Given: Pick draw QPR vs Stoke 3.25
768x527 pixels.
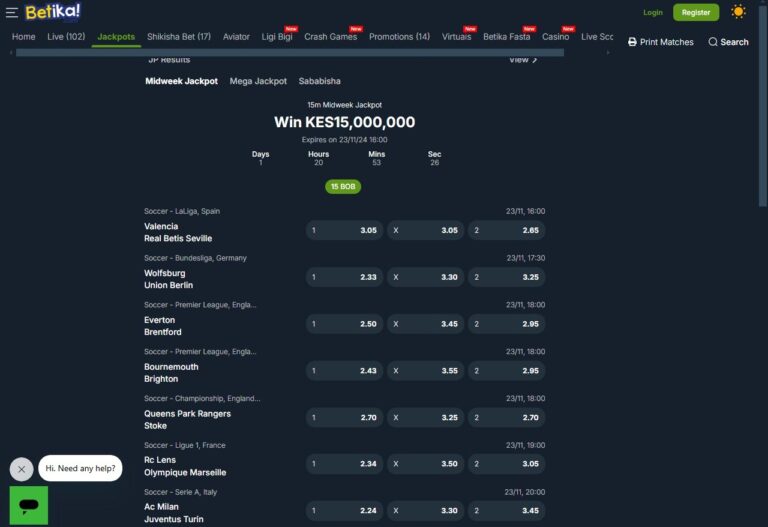Looking at the screenshot, I should coord(426,418).
